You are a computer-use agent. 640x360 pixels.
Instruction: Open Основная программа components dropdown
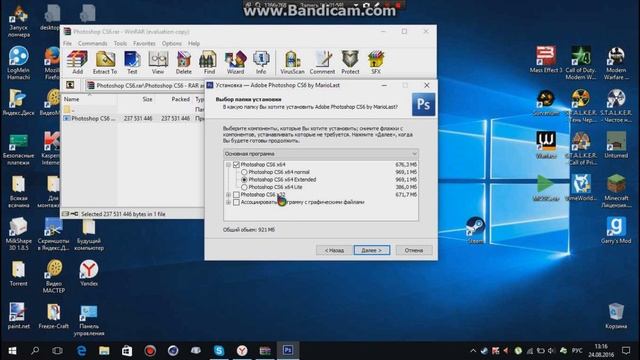321,154
